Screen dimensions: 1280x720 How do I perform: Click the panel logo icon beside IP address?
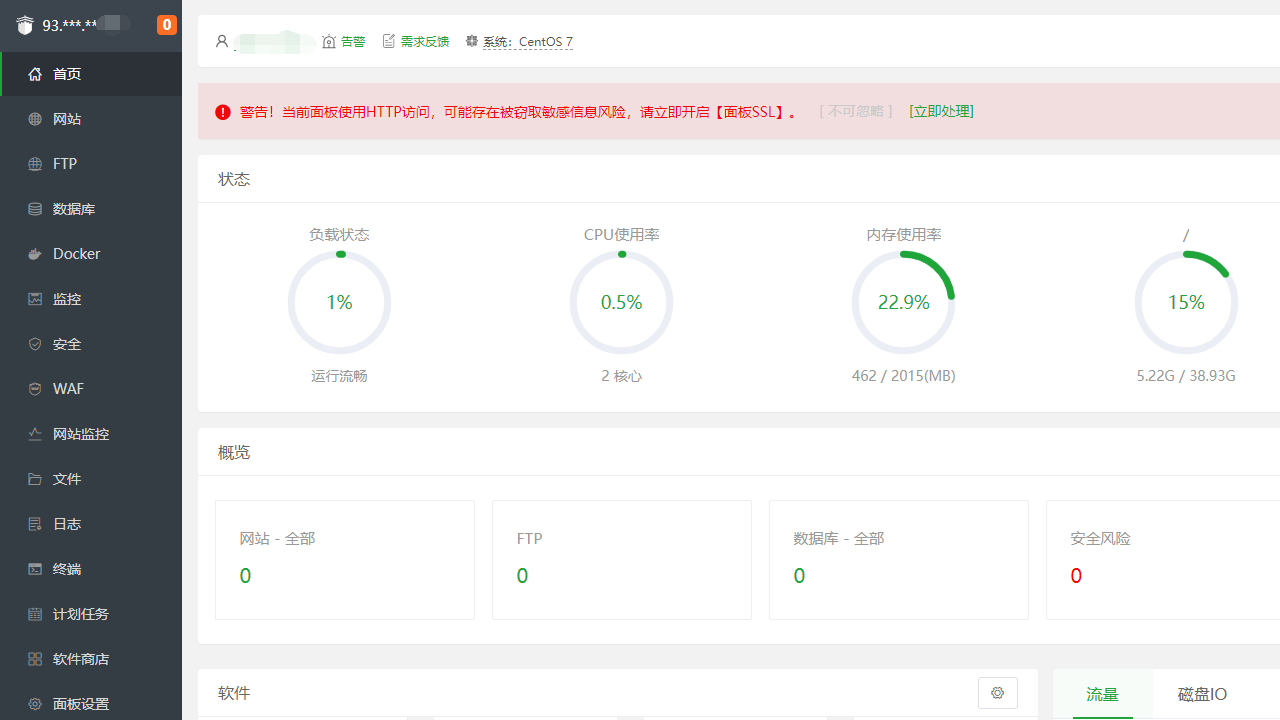tap(25, 25)
